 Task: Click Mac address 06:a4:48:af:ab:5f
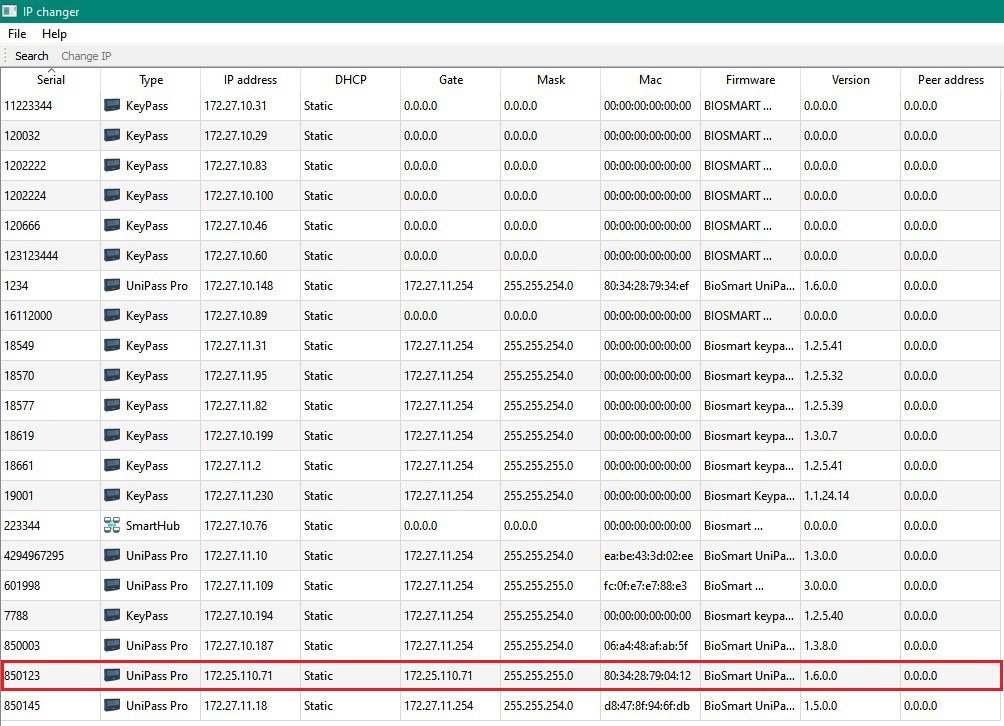tap(646, 645)
